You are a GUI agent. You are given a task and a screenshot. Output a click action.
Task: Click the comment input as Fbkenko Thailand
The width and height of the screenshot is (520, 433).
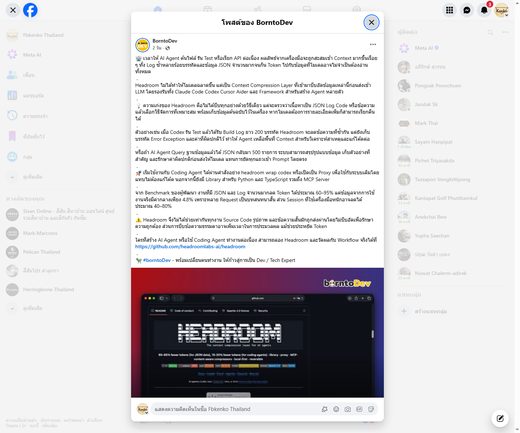tap(233, 409)
